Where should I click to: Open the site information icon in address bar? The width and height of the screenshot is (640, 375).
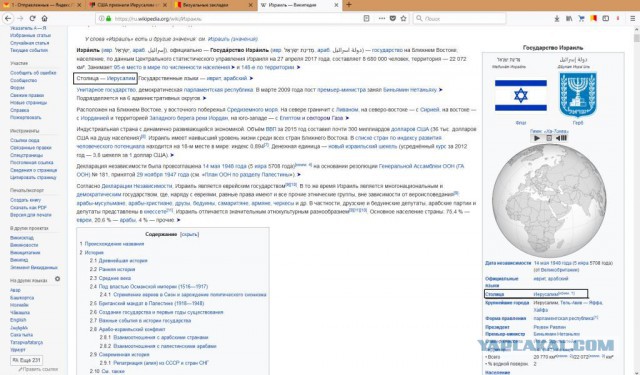coord(101,19)
